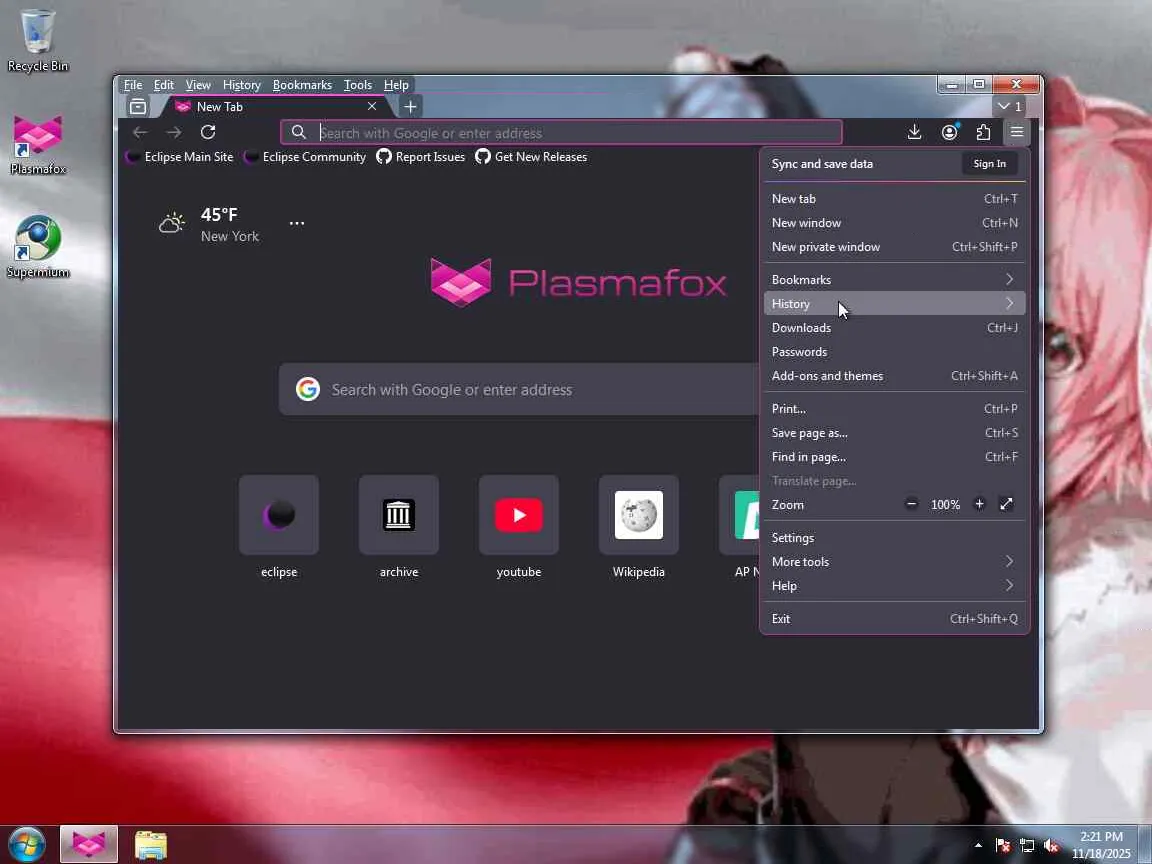Viewport: 1152px width, 864px height.
Task: Open the Bookmarks menu in the menu bar
Action: [302, 85]
